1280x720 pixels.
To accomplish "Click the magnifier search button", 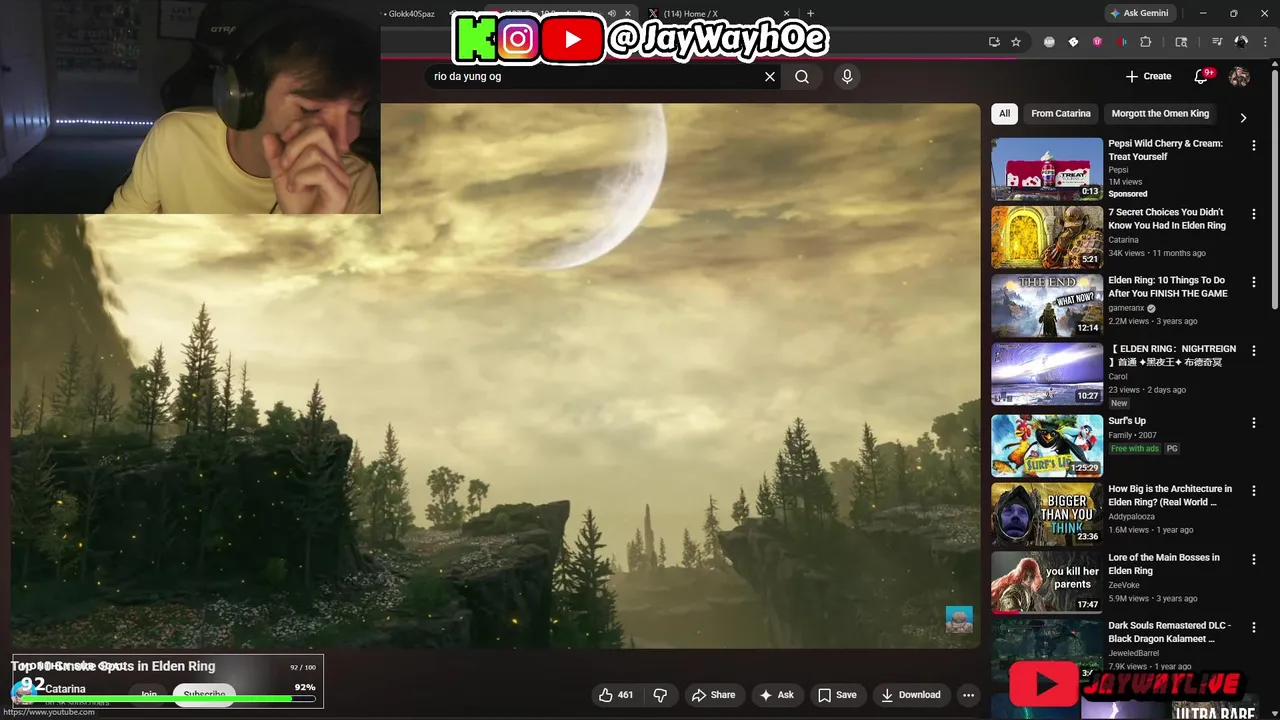I will click(x=802, y=76).
